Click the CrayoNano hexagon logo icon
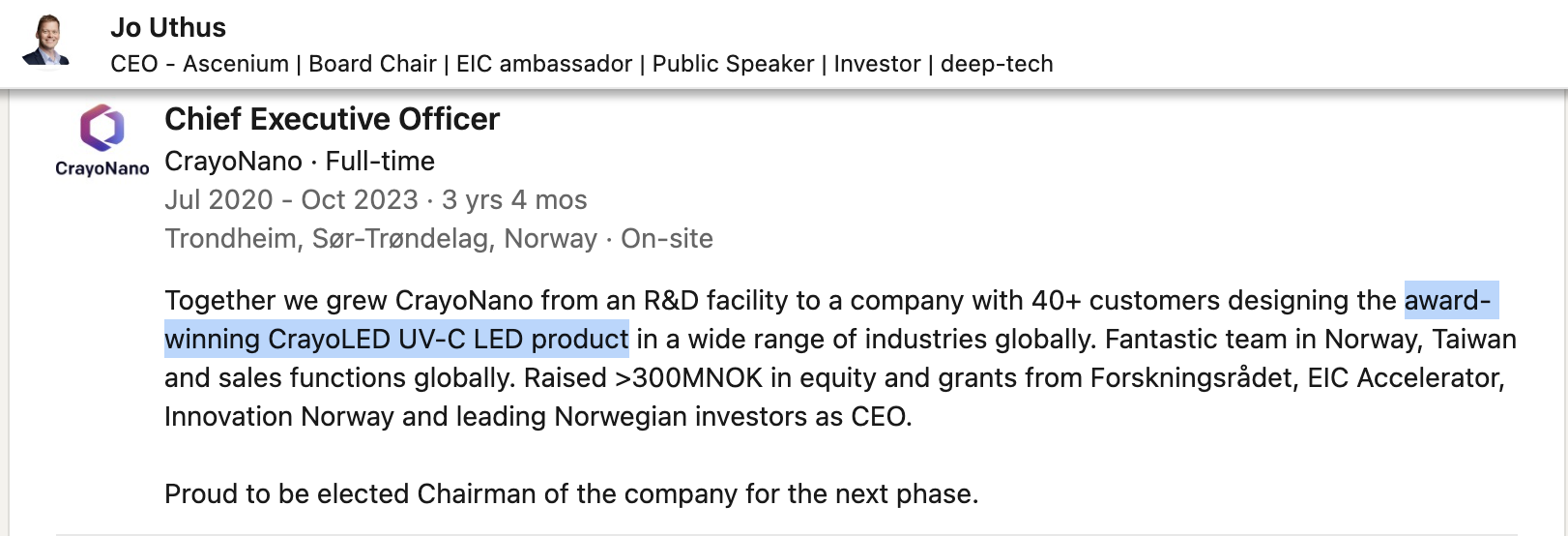 [x=102, y=129]
